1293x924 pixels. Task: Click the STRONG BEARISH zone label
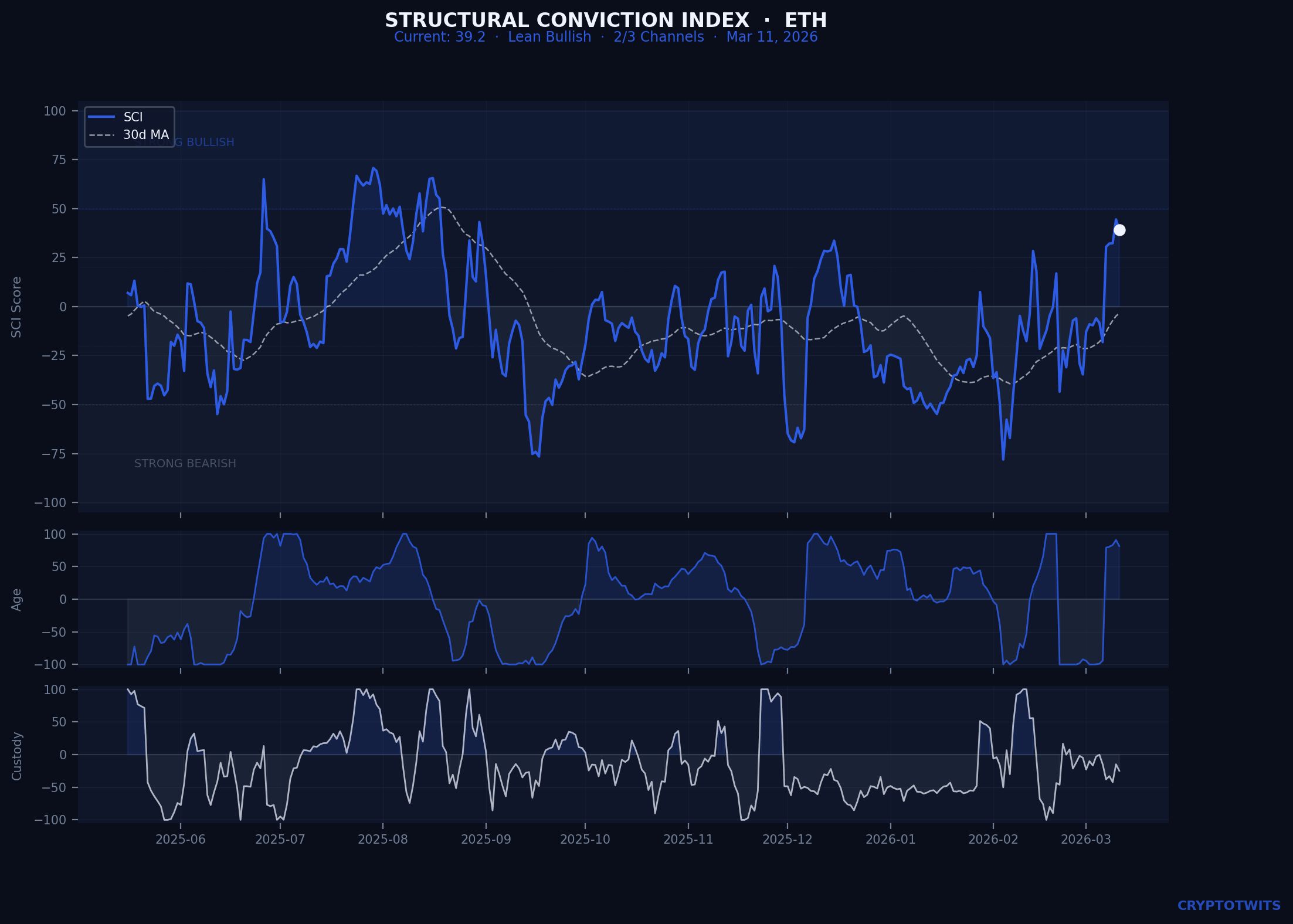(x=185, y=463)
